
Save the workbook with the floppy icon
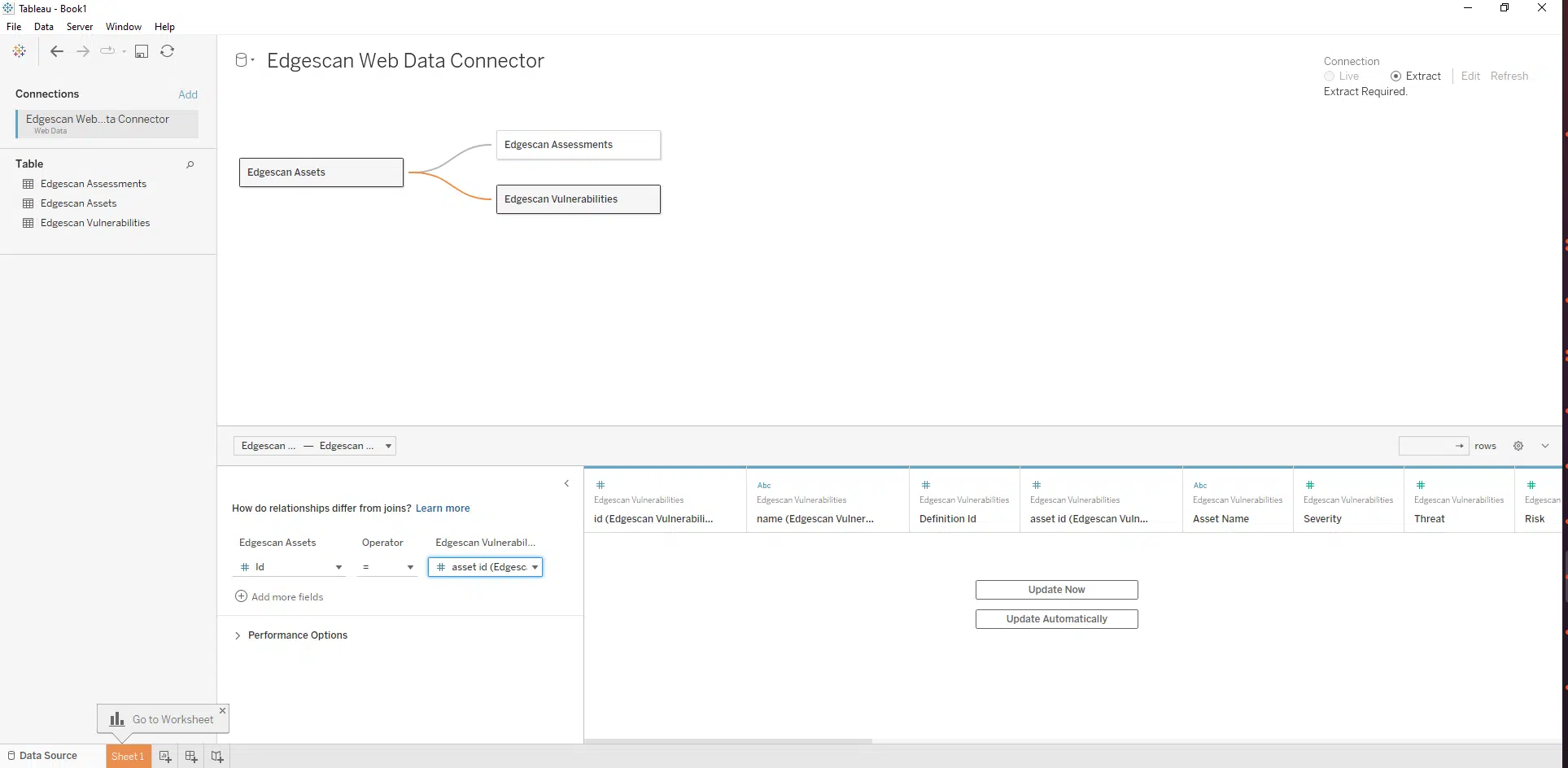(142, 51)
